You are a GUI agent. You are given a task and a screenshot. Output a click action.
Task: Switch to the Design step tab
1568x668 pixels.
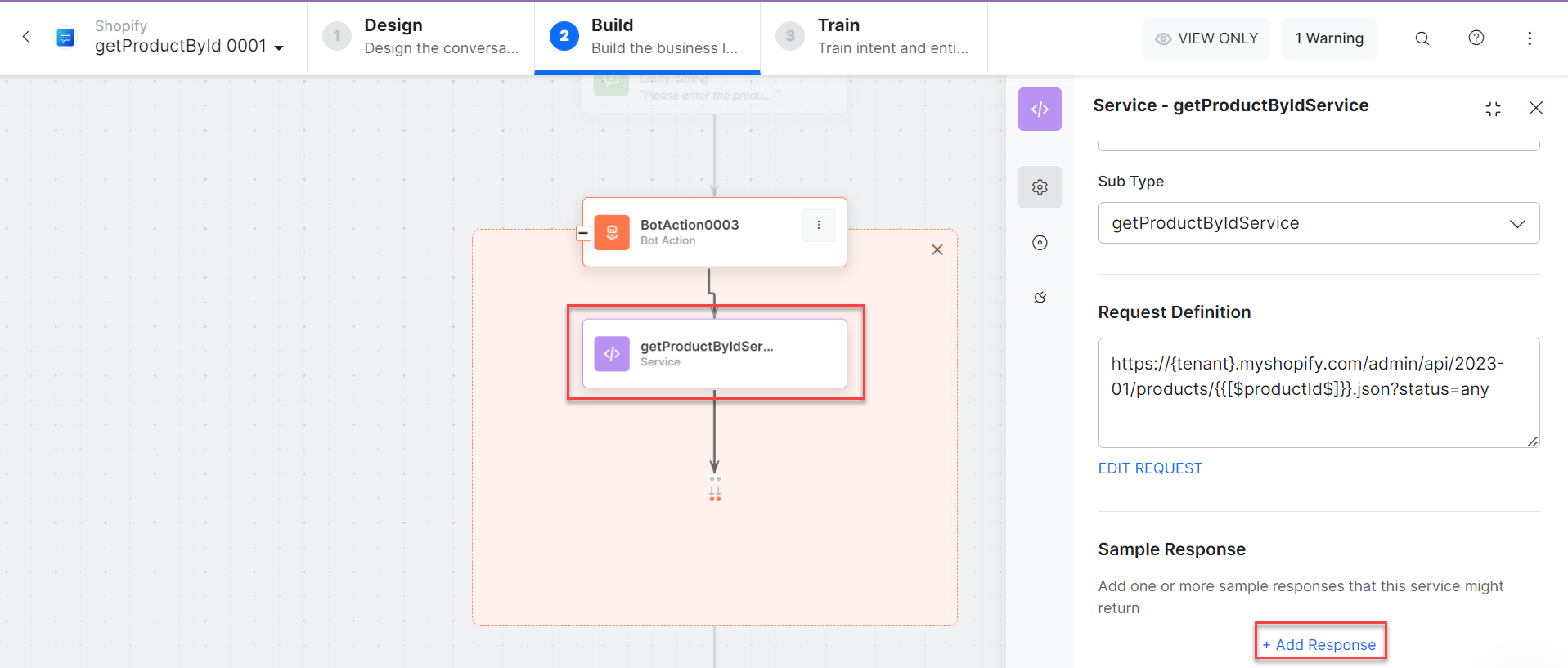420,38
